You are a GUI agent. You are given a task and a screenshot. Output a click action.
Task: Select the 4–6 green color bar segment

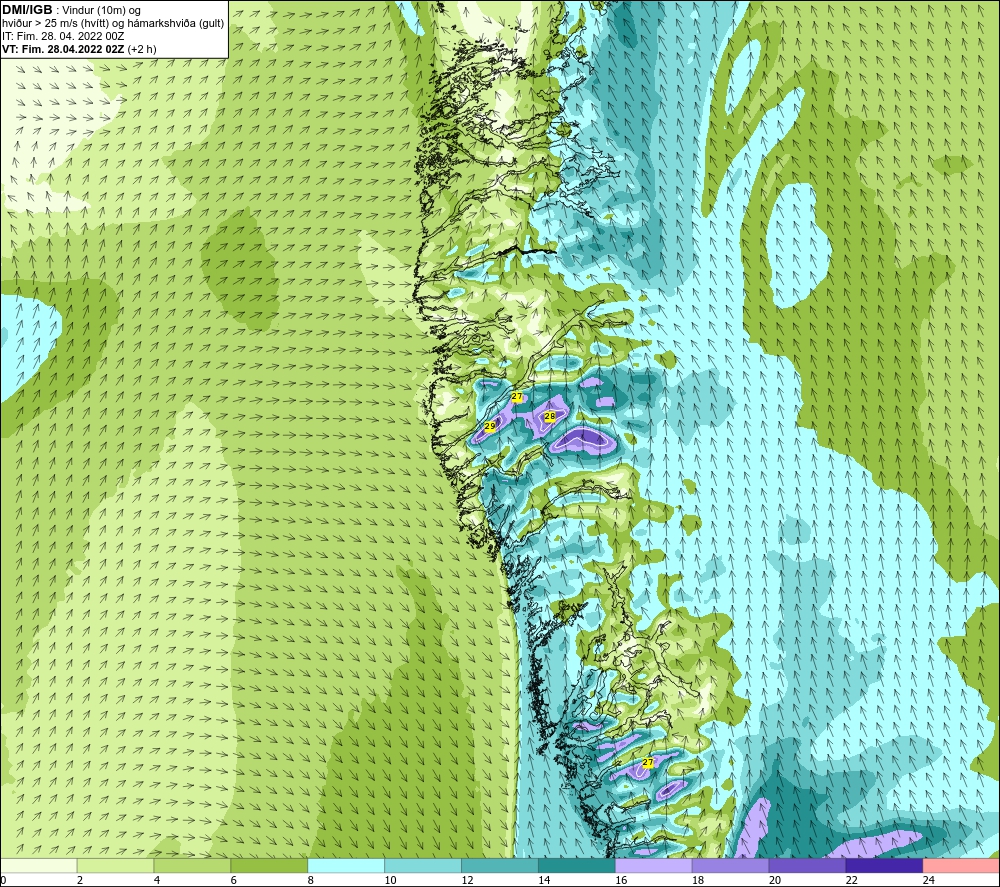pos(192,865)
